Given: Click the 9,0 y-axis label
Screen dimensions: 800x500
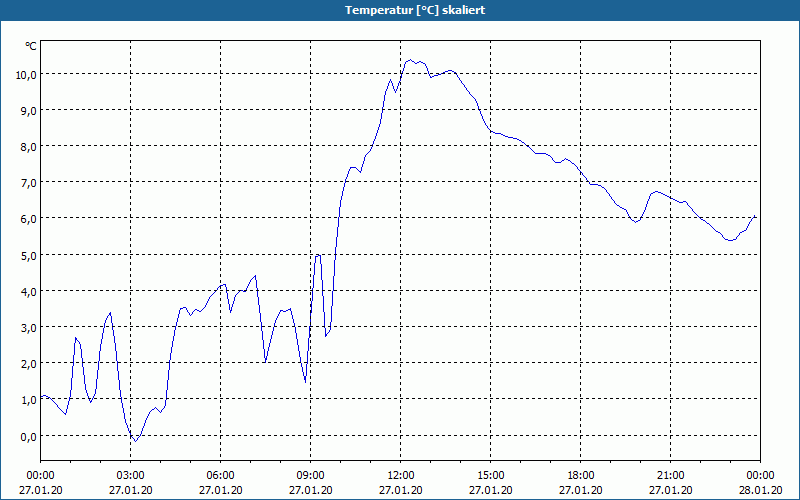Looking at the screenshot, I should click(x=29, y=111).
